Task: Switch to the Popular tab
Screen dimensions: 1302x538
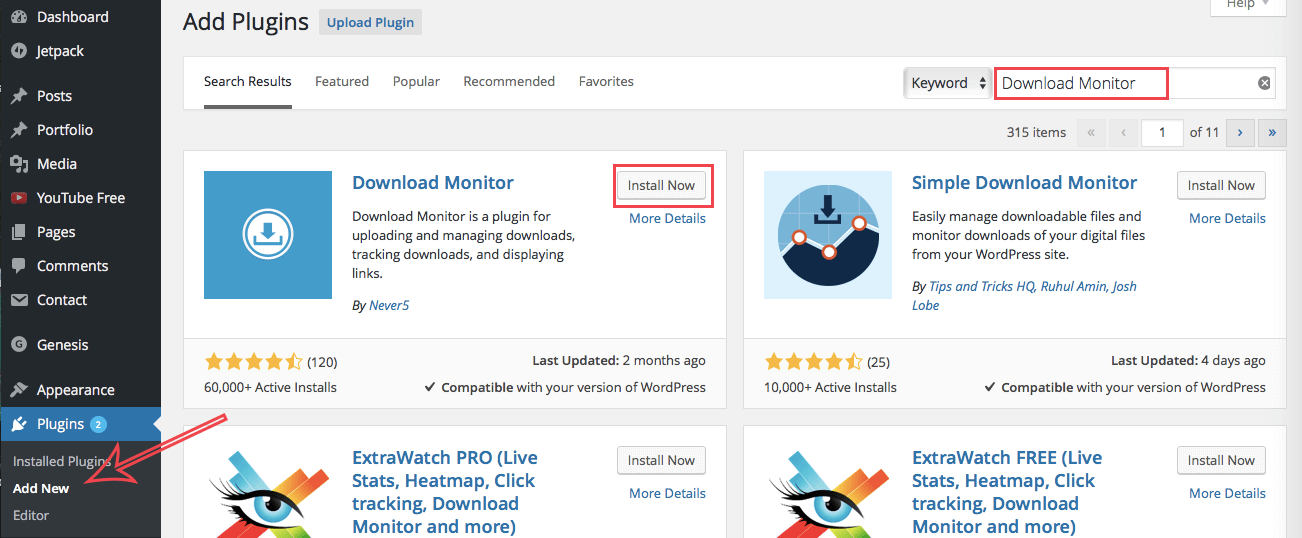Action: [x=416, y=81]
